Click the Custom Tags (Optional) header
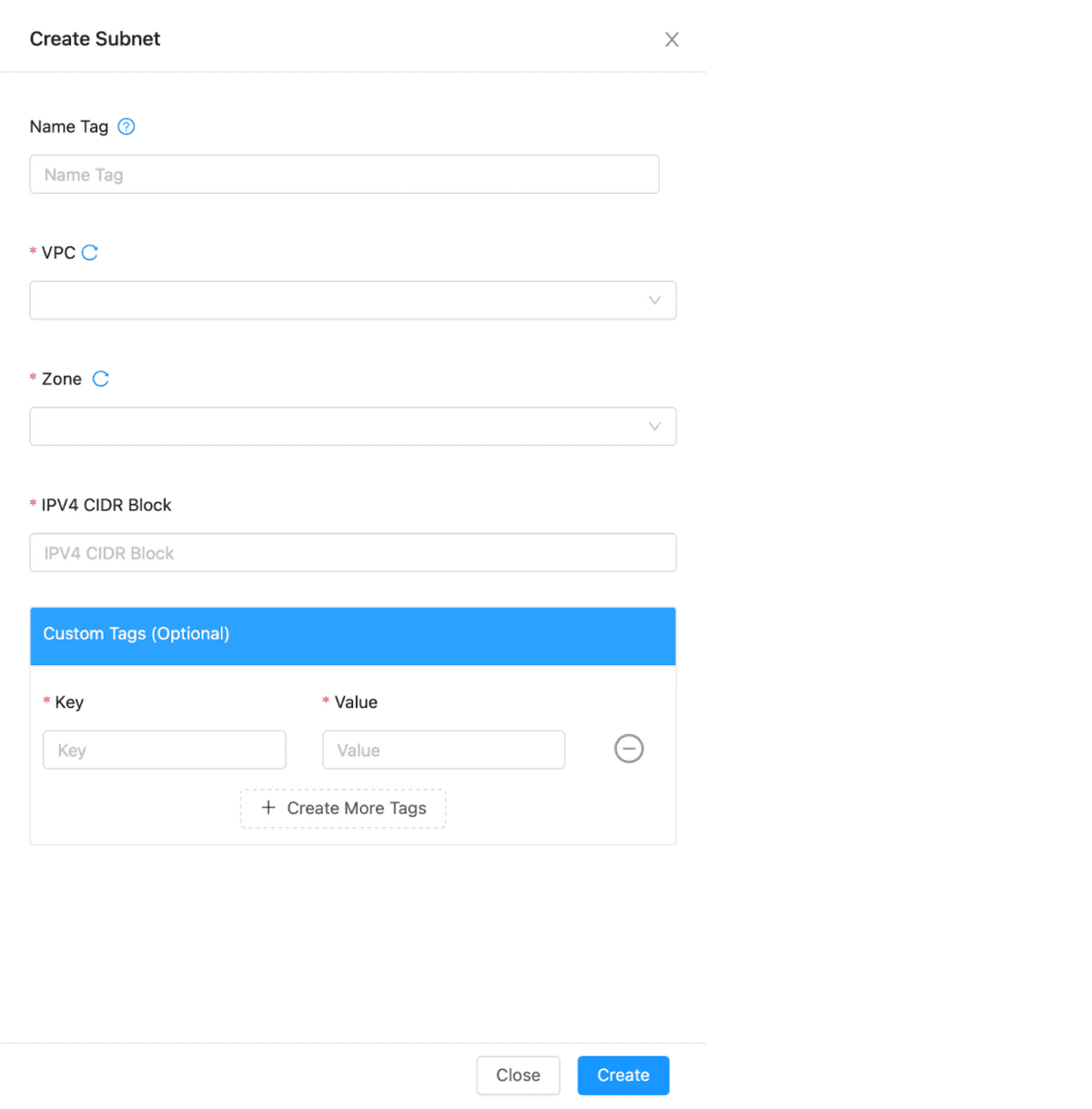Viewport: 1092px width, 1109px height. pyautogui.click(x=353, y=636)
